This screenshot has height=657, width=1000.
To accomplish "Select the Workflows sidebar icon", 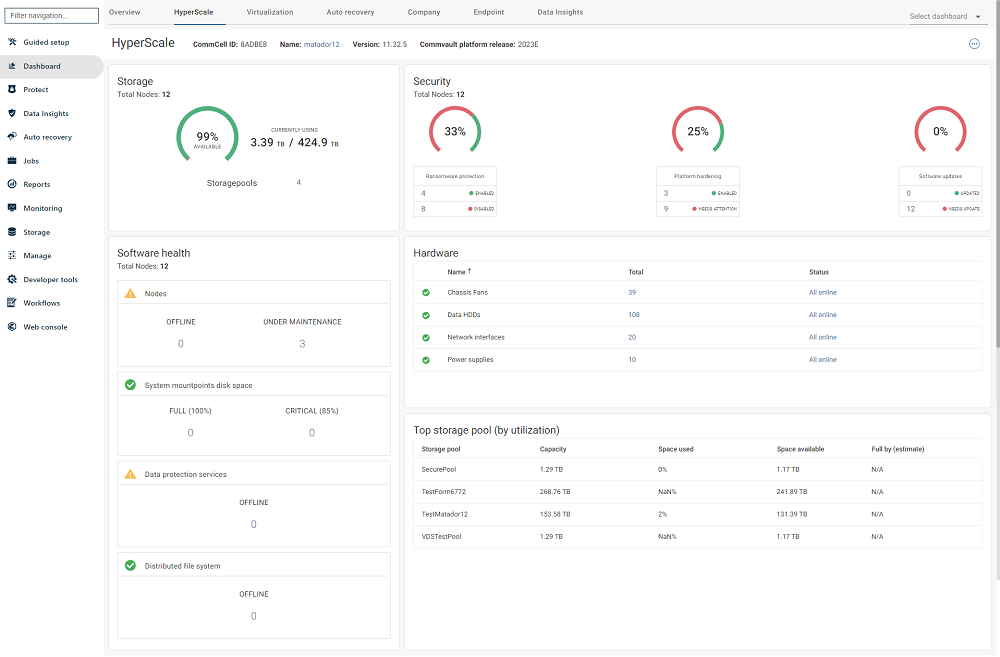I will tap(11, 303).
